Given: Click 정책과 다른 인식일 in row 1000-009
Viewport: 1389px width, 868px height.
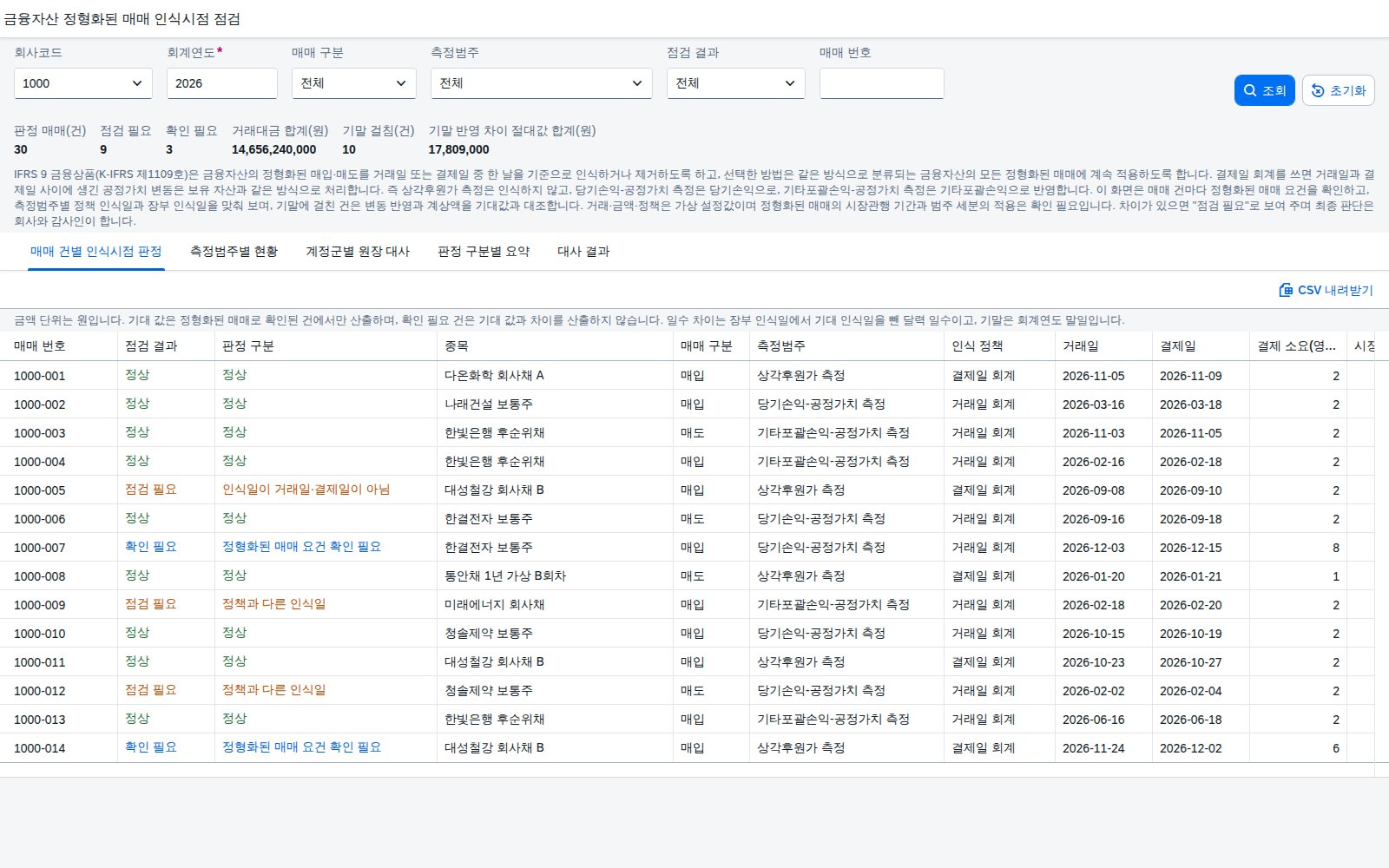Looking at the screenshot, I should pyautogui.click(x=273, y=604).
